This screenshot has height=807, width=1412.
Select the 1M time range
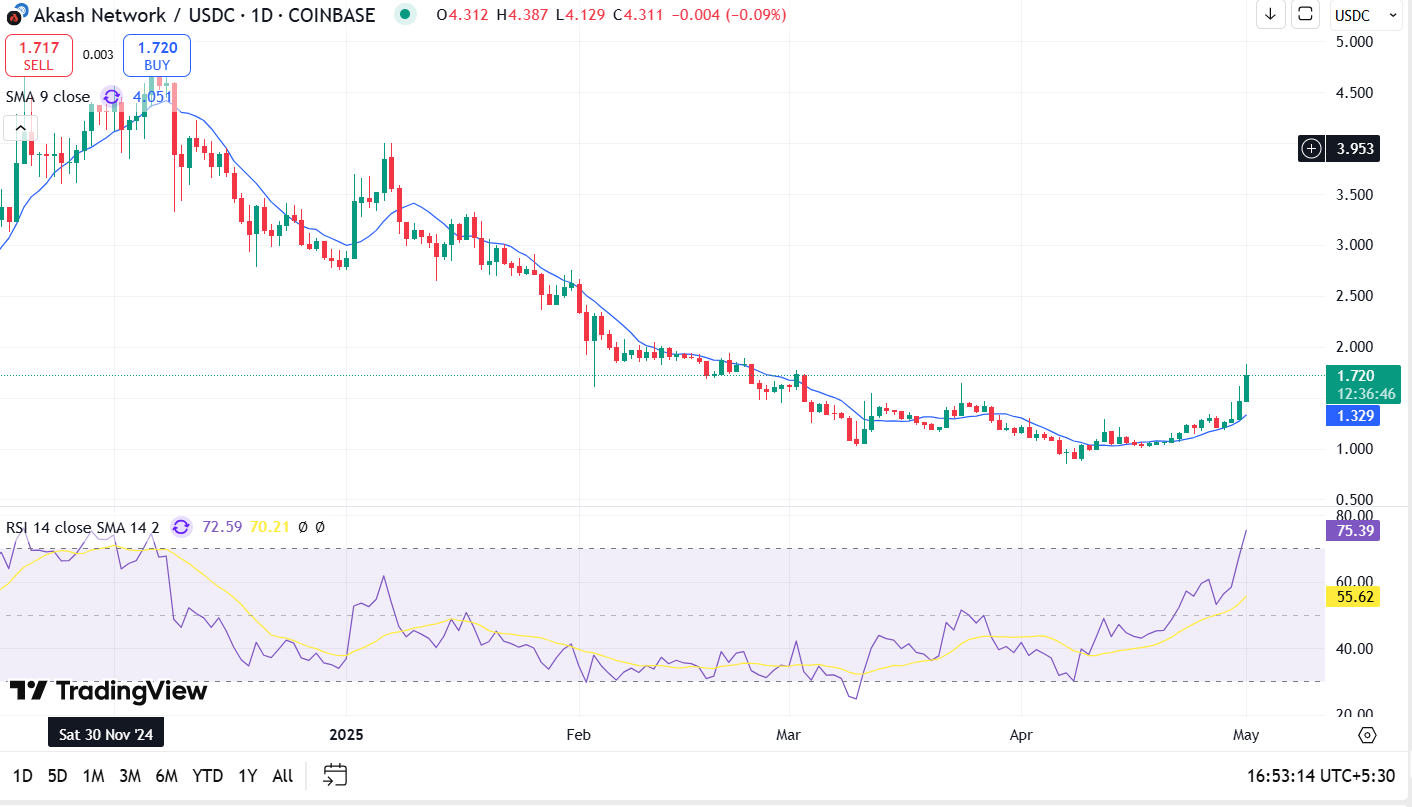94,775
